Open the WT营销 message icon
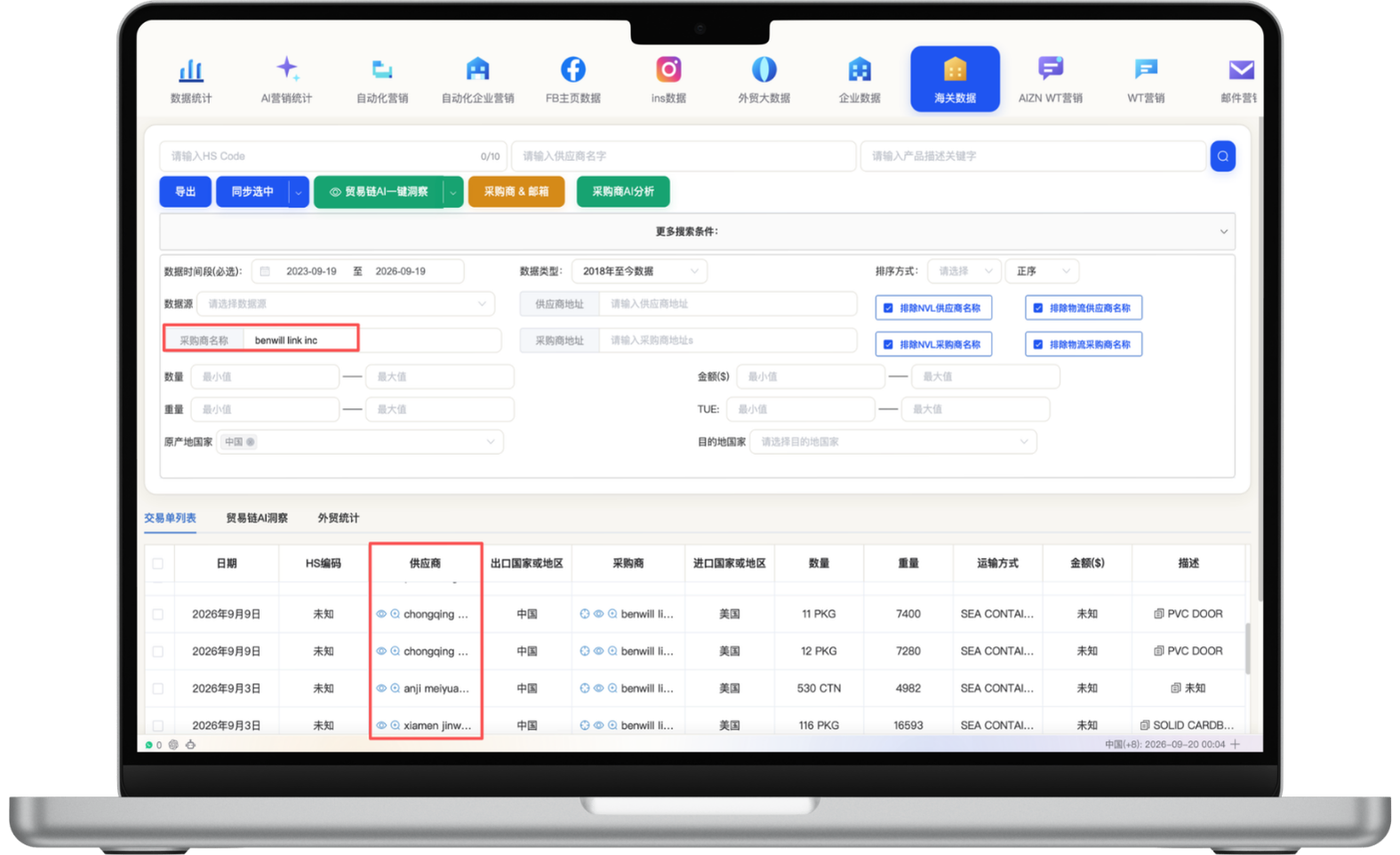 point(1146,69)
